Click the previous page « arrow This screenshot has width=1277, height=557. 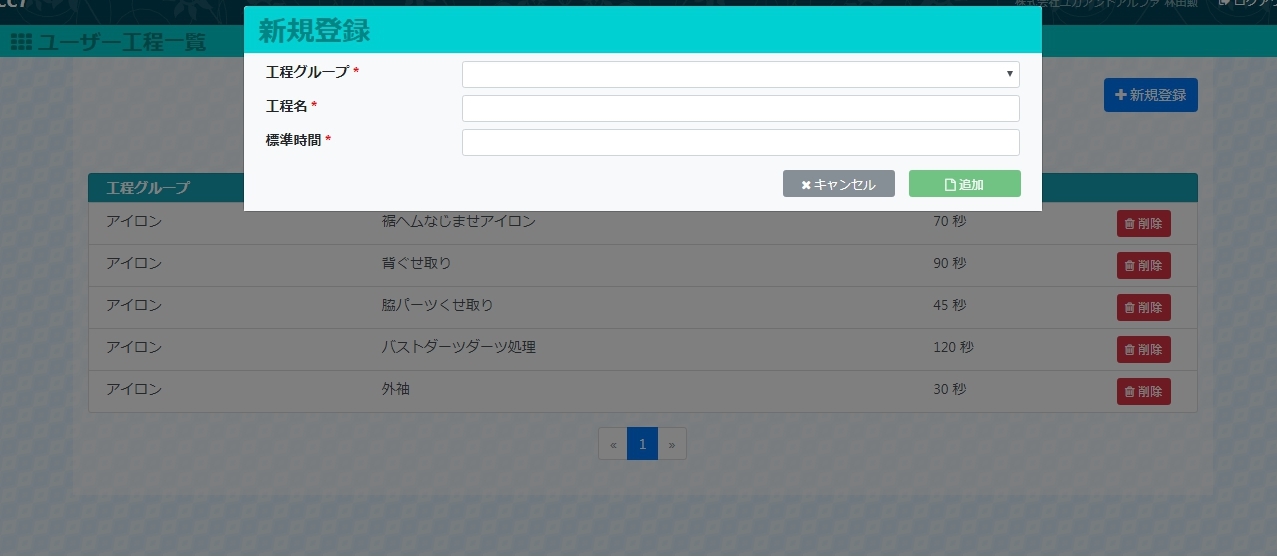pos(613,444)
